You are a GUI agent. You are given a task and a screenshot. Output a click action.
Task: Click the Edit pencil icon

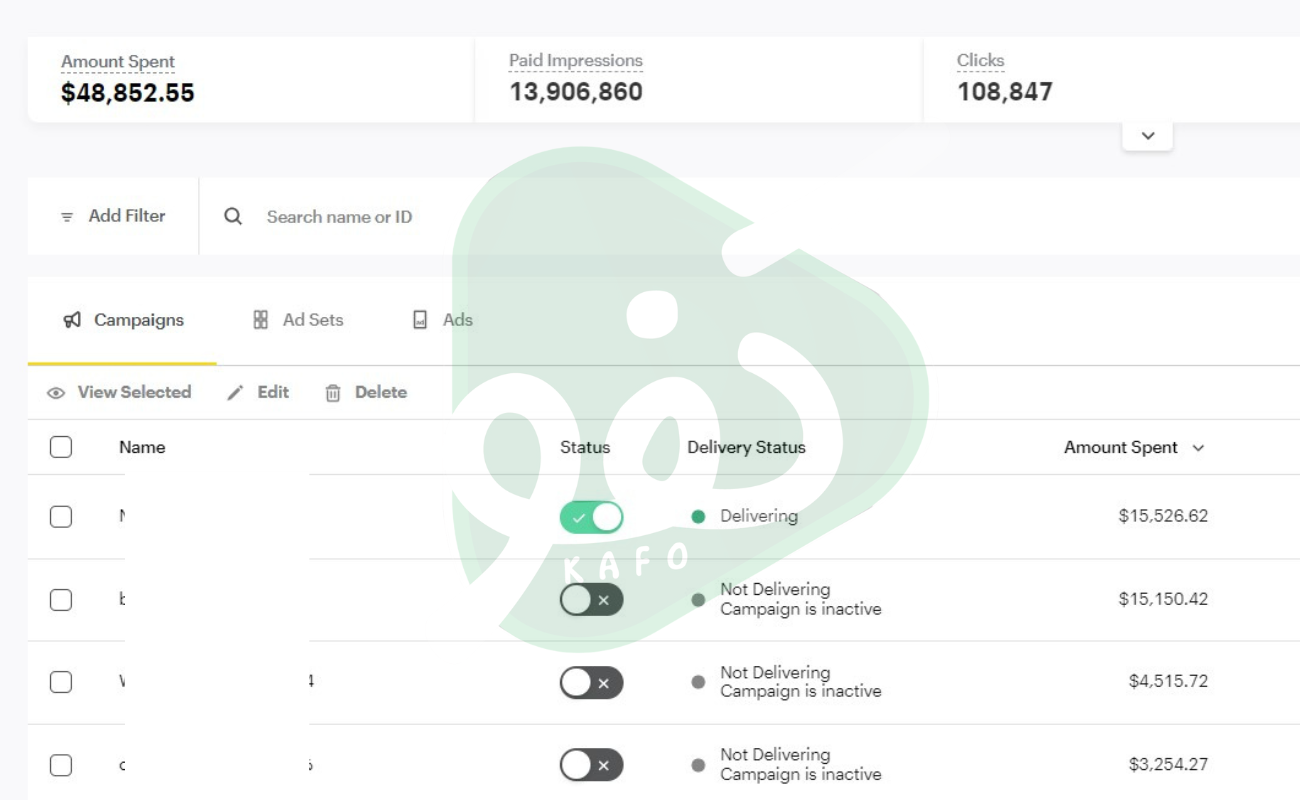tap(235, 393)
